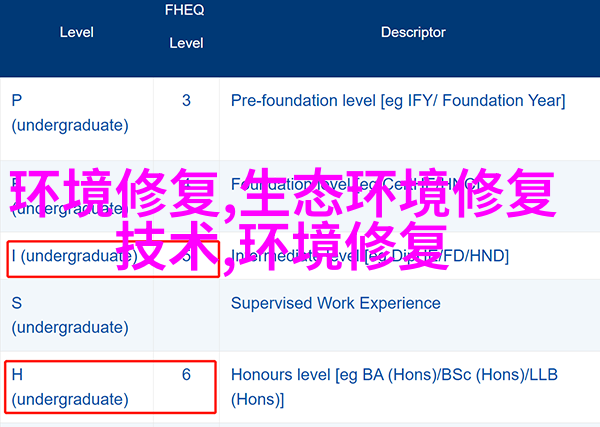Click the (Hons)] text in last row

click(258, 400)
